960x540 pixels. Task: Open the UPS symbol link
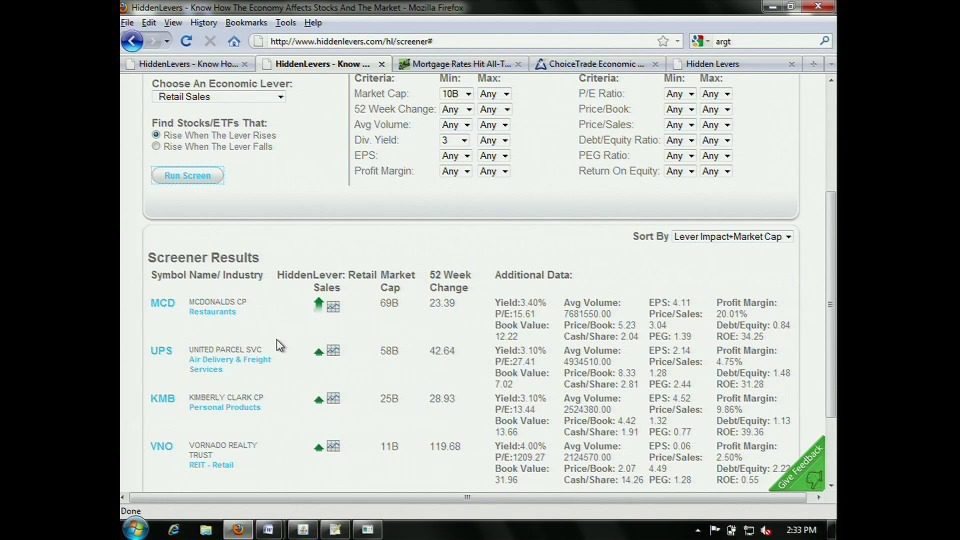point(162,351)
